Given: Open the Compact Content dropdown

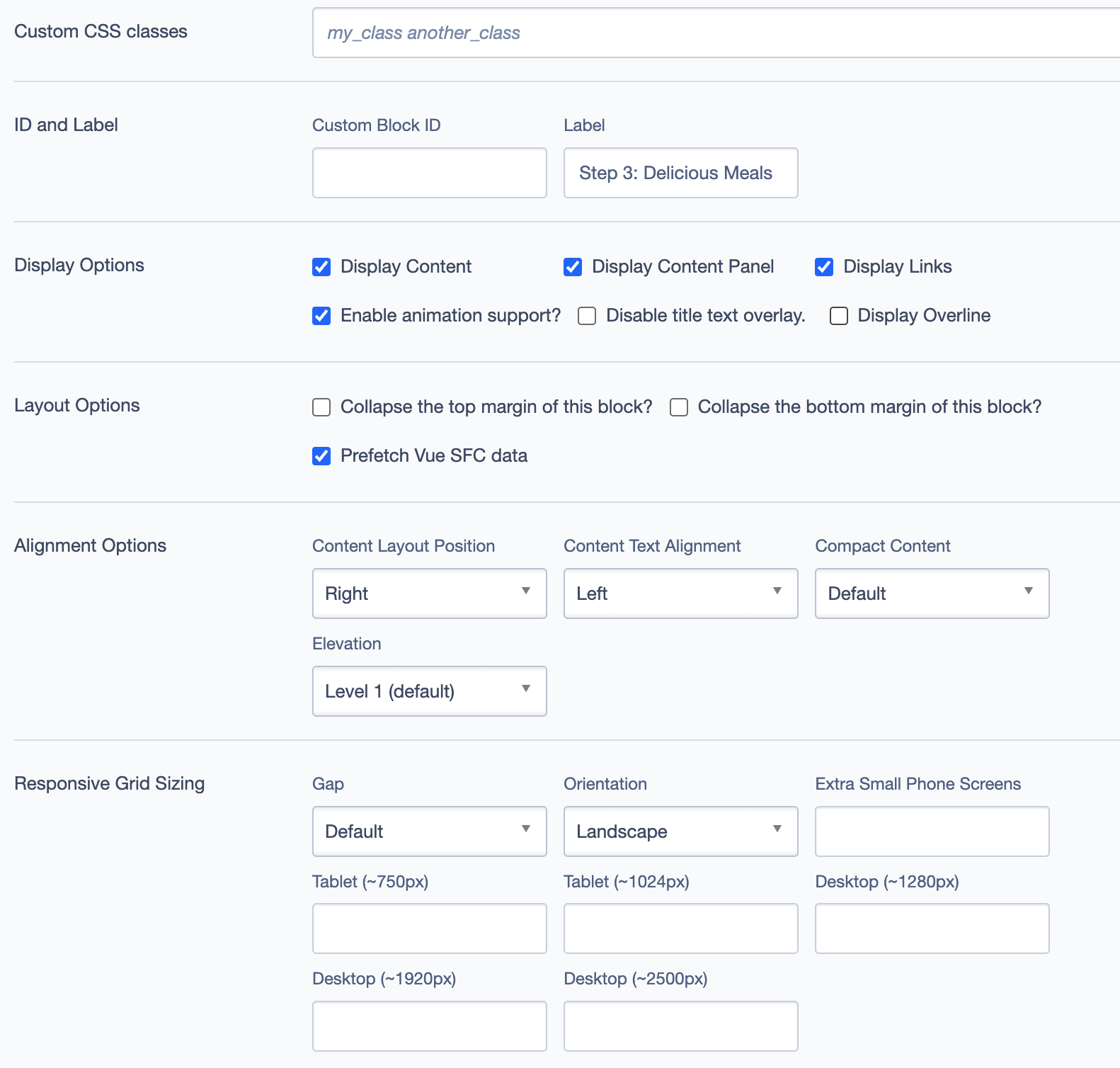Looking at the screenshot, I should pos(932,593).
